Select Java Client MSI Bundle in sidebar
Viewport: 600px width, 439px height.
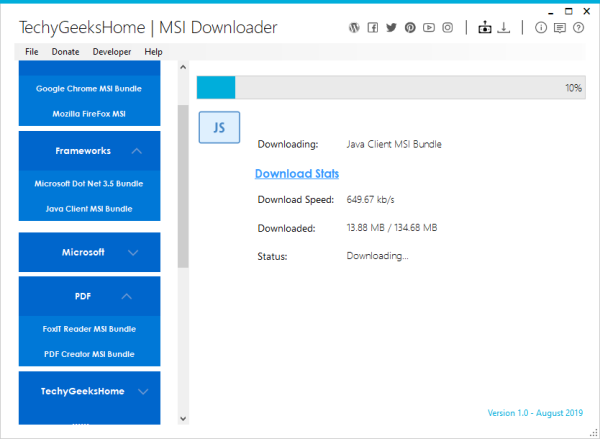coord(89,209)
